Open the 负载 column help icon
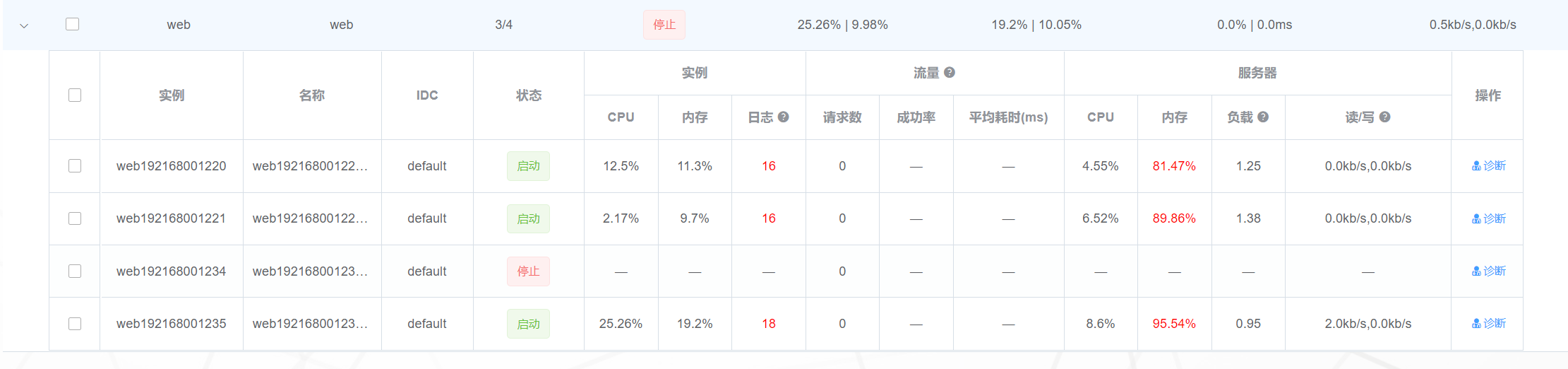Image resolution: width=1568 pixels, height=369 pixels. 1263,117
